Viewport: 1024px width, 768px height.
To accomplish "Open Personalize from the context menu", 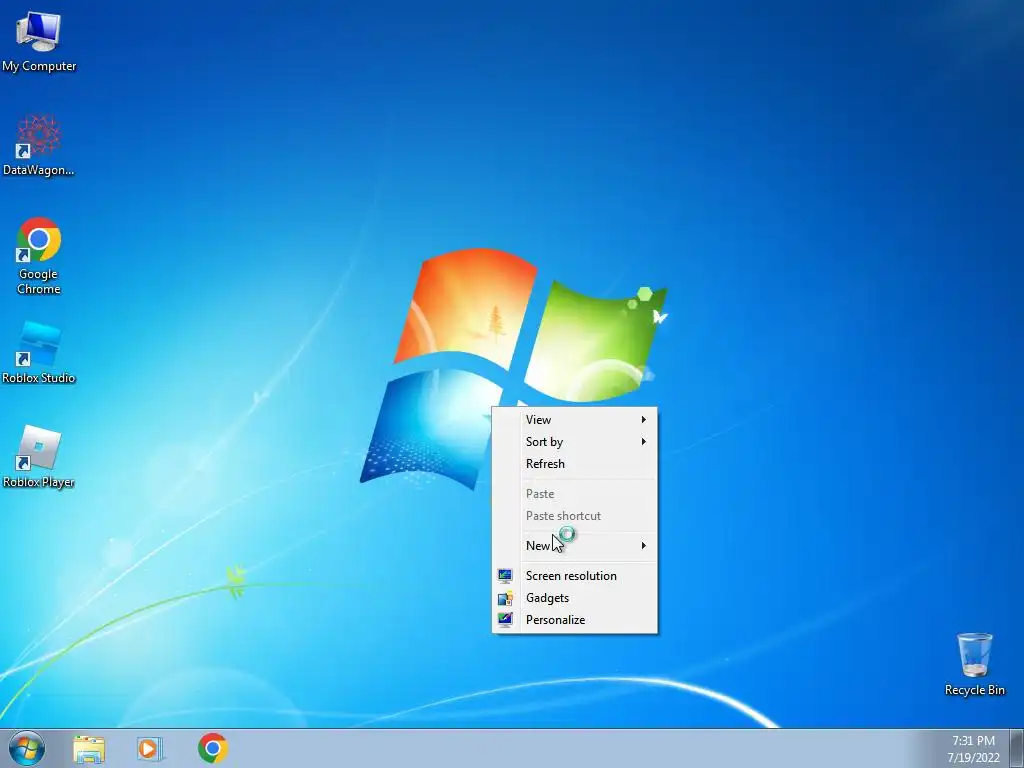I will pos(575,620).
